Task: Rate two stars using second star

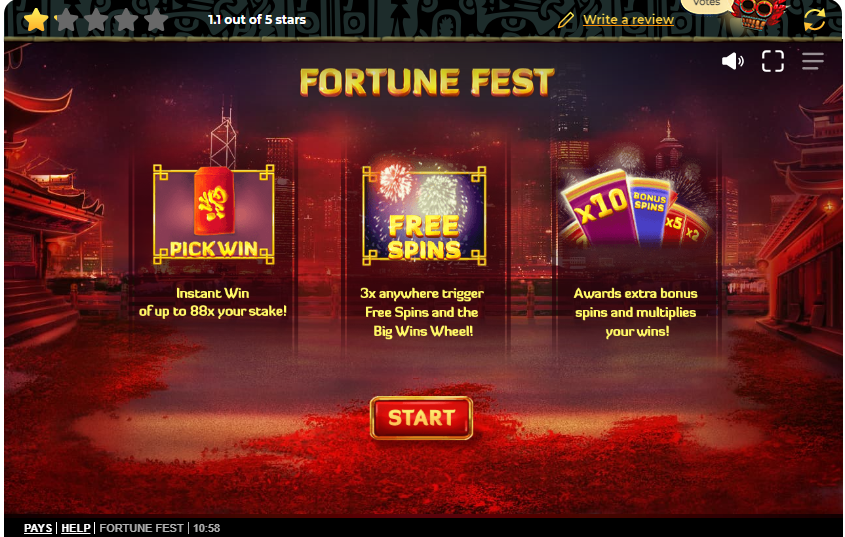Action: point(67,20)
